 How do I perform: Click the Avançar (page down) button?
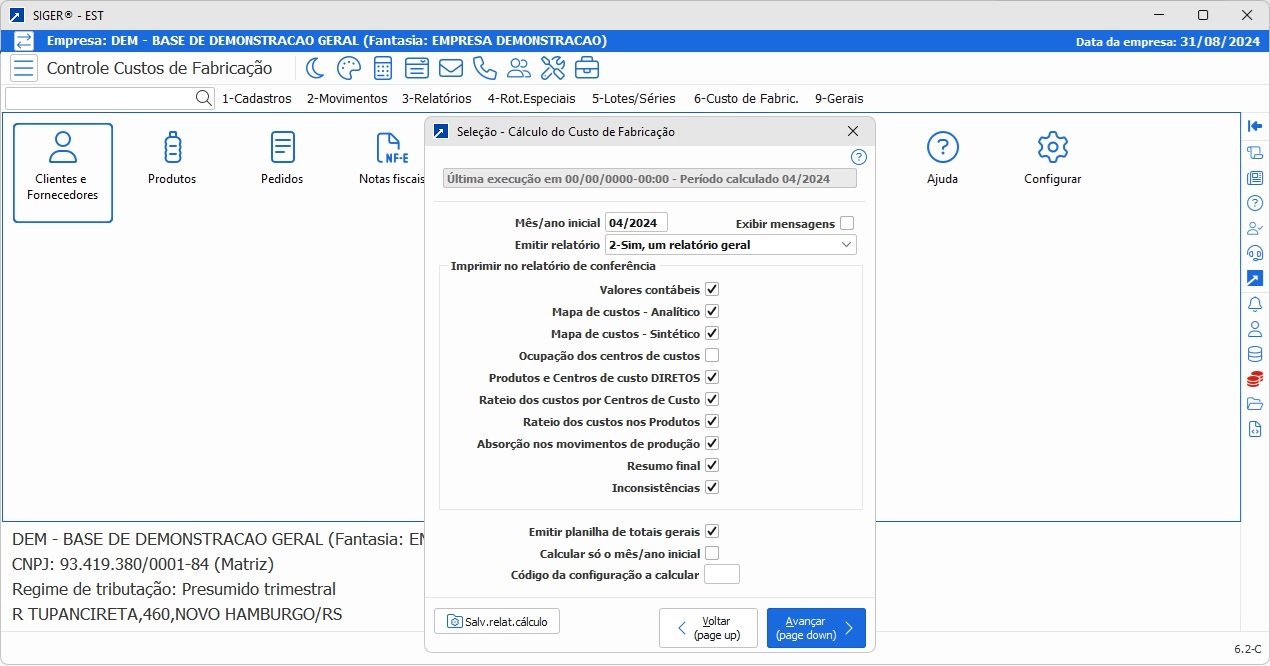[816, 628]
